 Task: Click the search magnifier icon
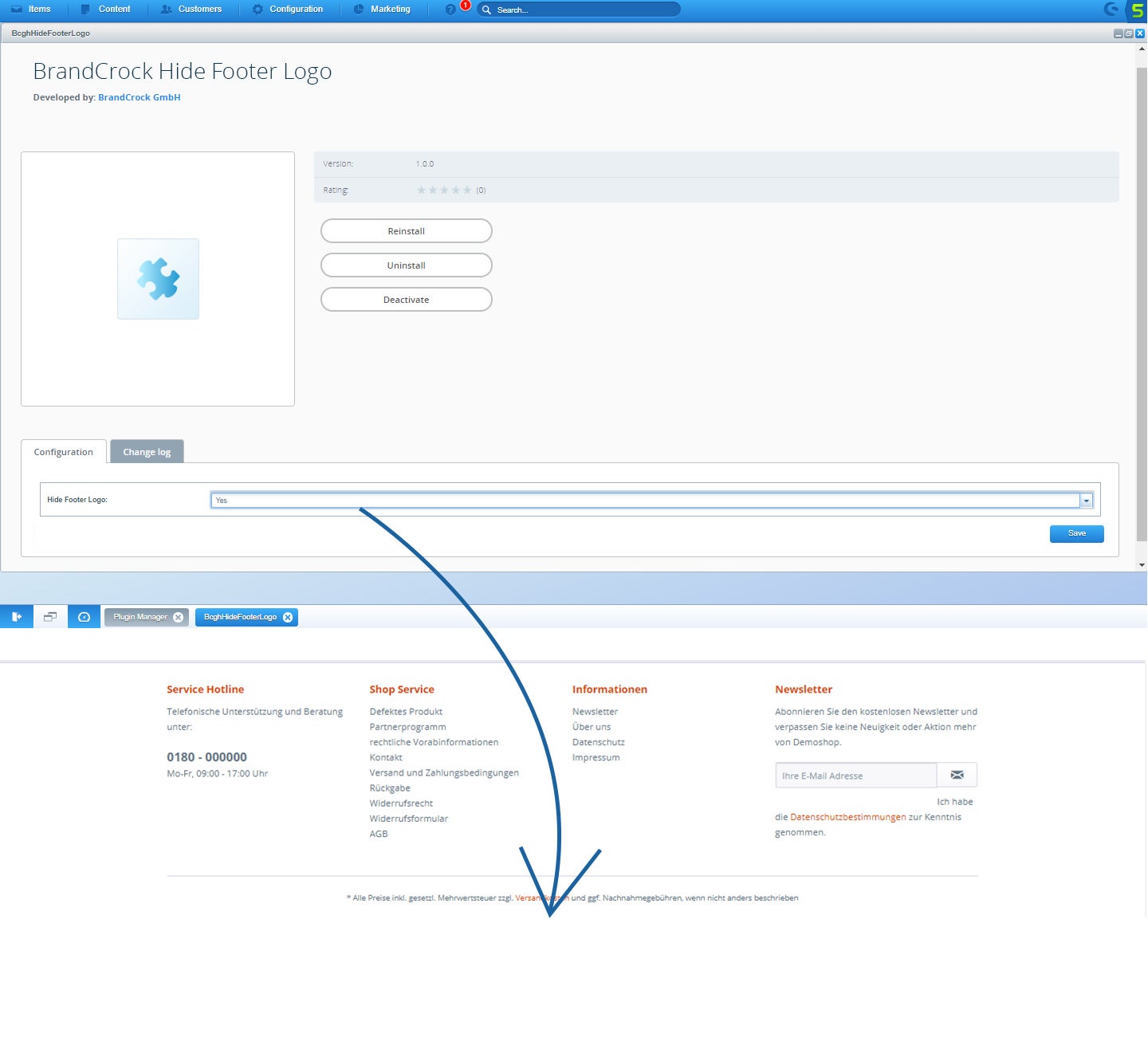click(486, 10)
